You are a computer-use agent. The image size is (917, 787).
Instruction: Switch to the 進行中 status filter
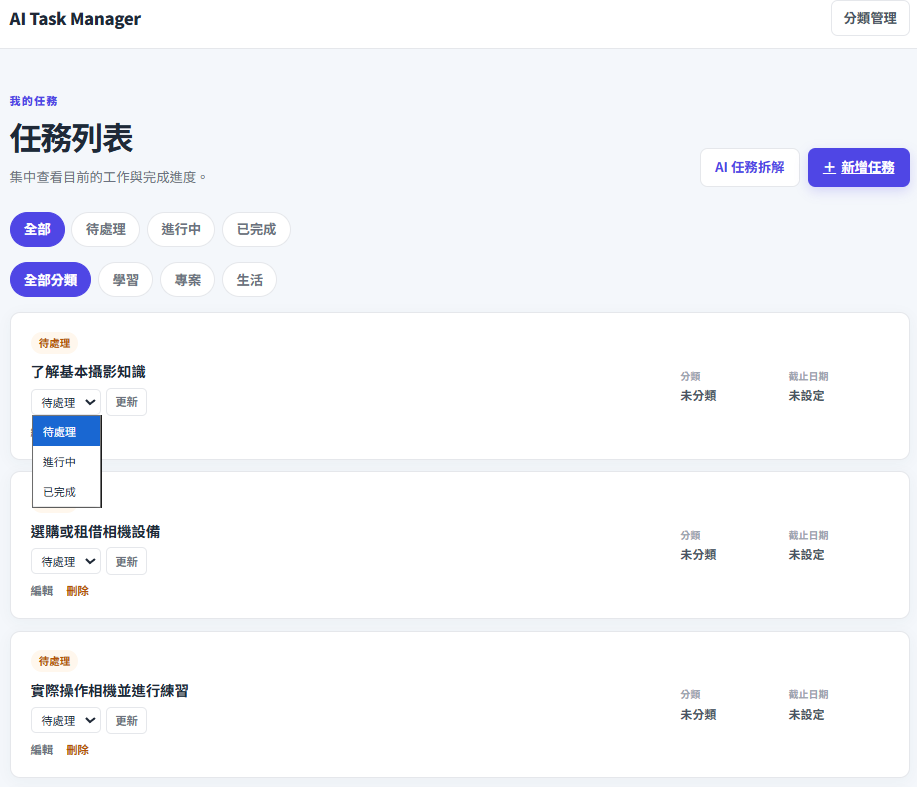[x=181, y=229]
